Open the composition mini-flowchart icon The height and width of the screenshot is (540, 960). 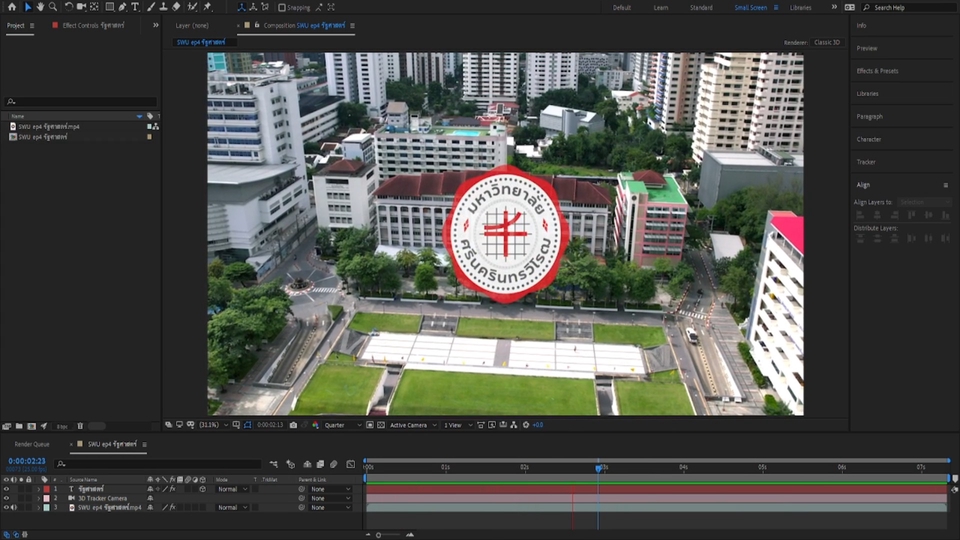[274, 464]
